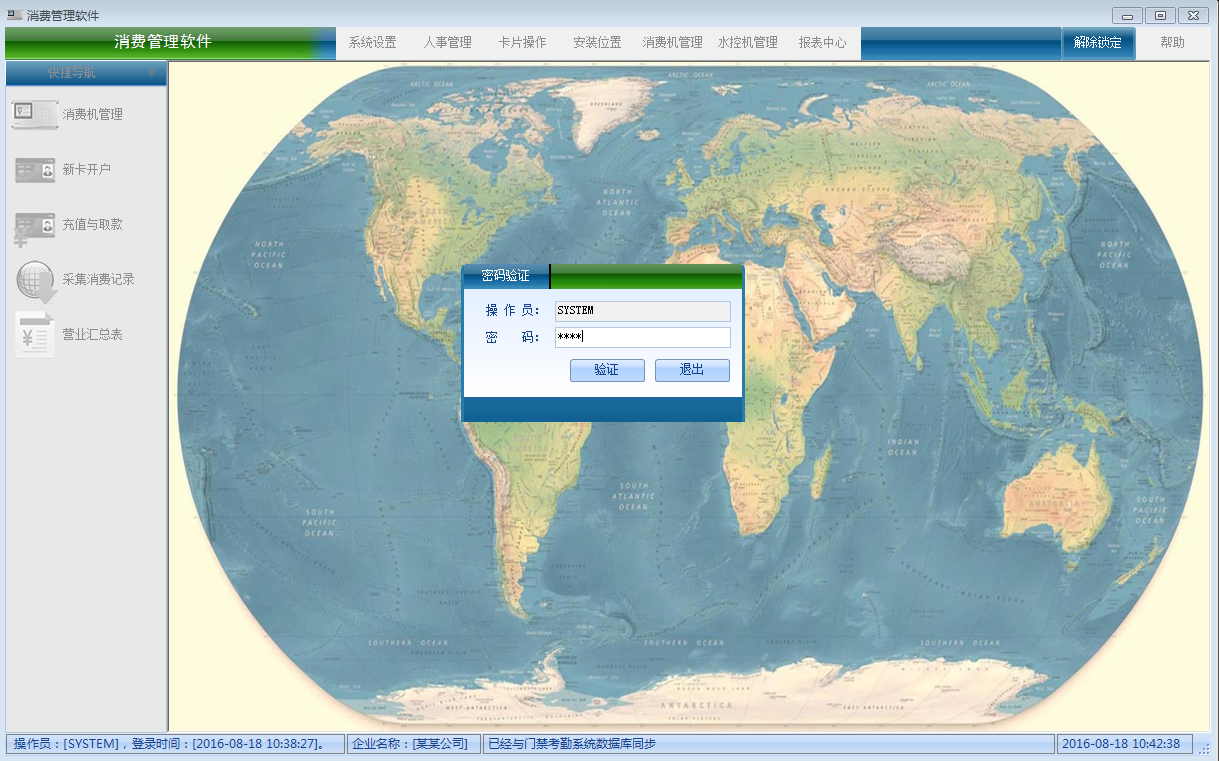The width and height of the screenshot is (1219, 761).
Task: Open 充值与取款 sidebar icon
Action: [34, 227]
